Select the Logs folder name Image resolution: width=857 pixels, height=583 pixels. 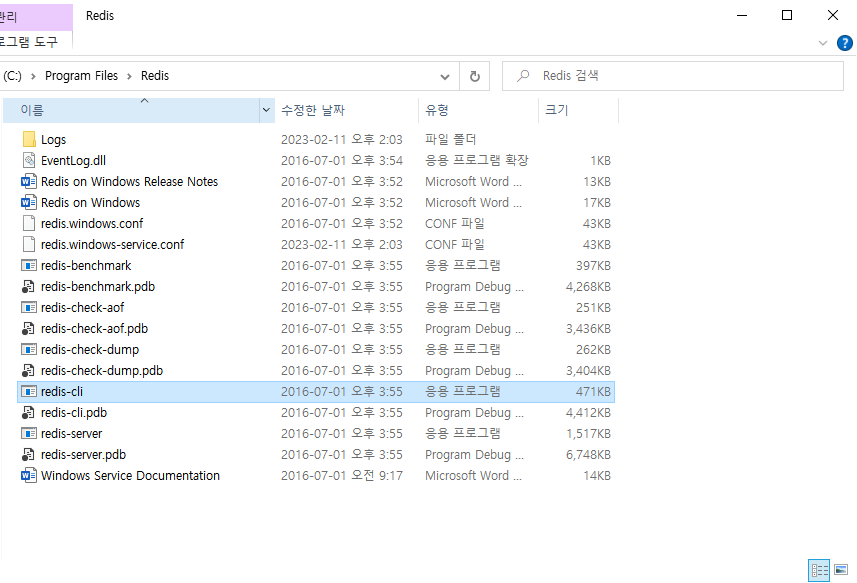point(54,140)
